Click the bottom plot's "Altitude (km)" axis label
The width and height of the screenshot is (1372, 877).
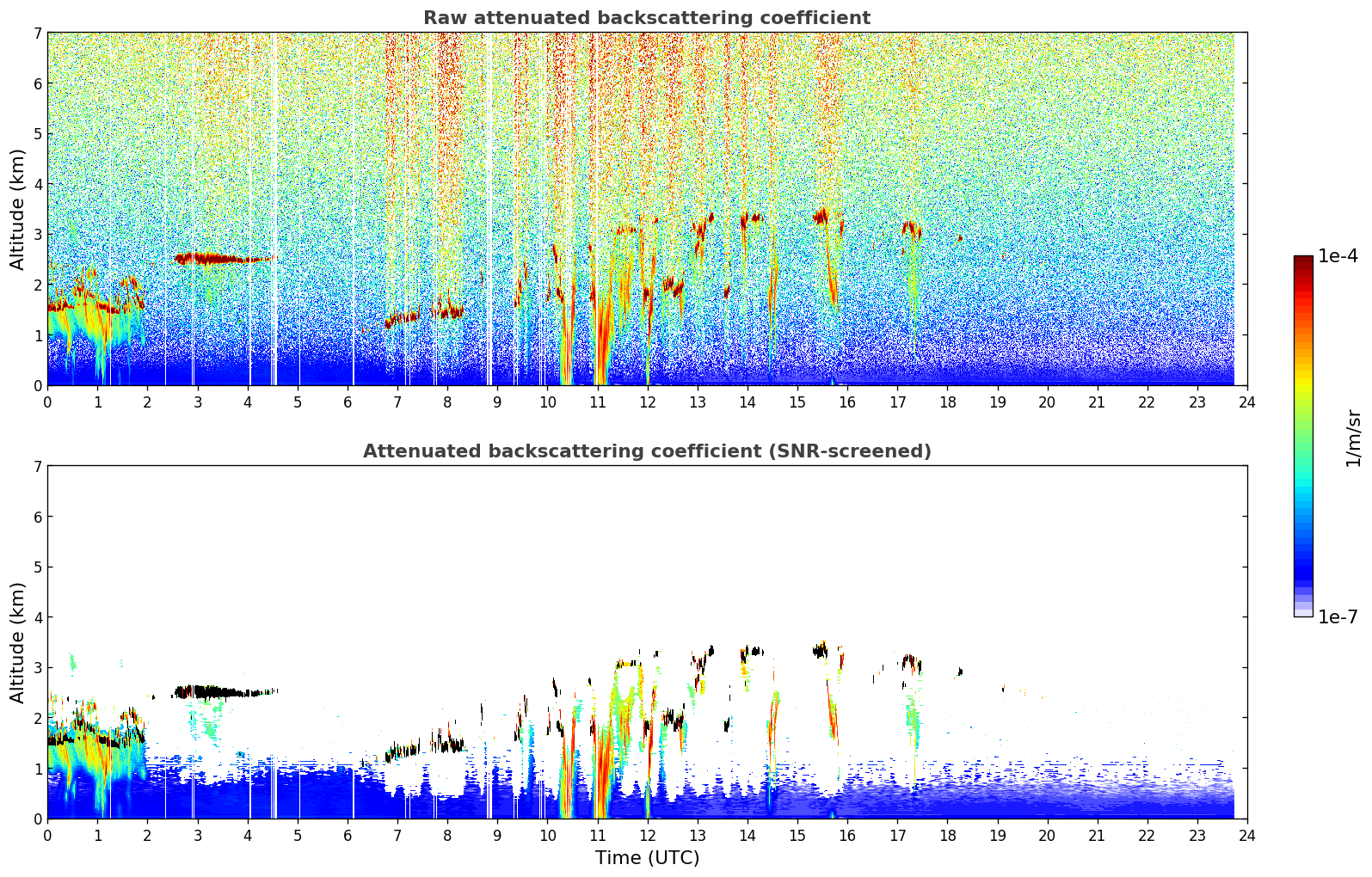click(18, 642)
